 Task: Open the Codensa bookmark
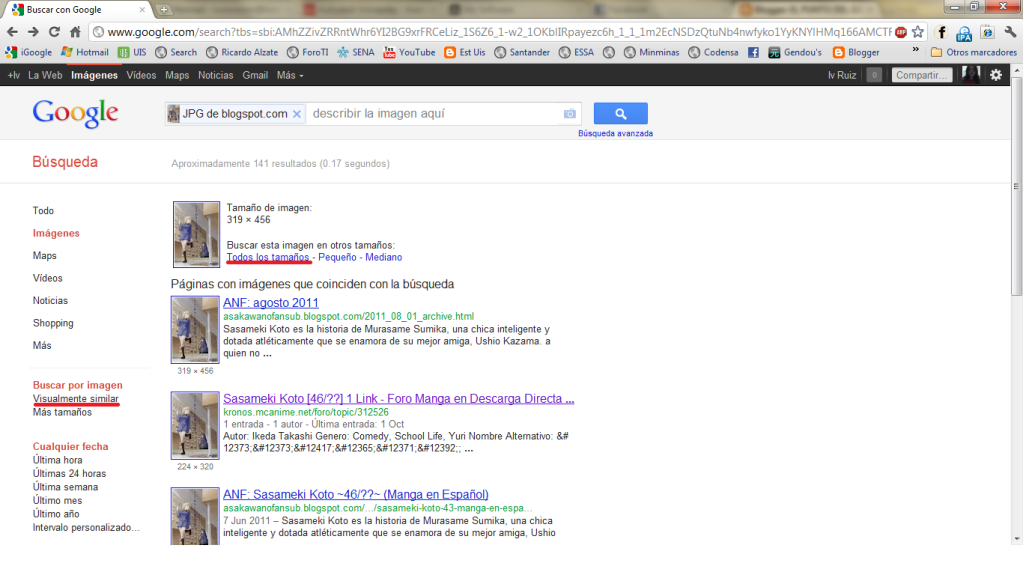(x=713, y=52)
